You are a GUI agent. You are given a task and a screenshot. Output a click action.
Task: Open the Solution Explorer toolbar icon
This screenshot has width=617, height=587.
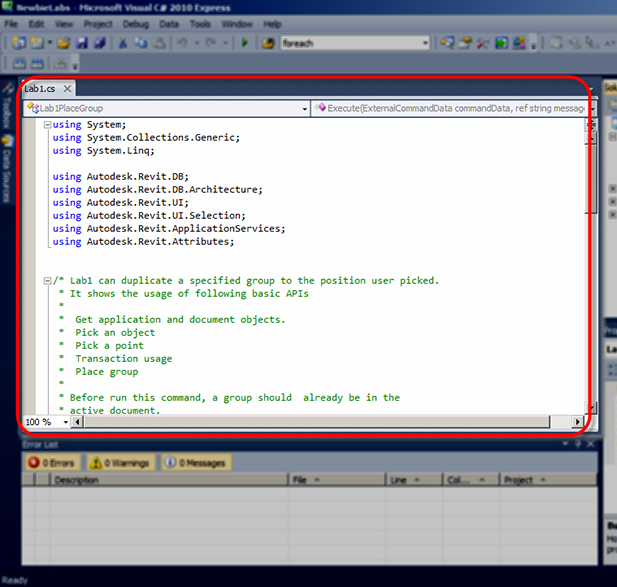447,42
